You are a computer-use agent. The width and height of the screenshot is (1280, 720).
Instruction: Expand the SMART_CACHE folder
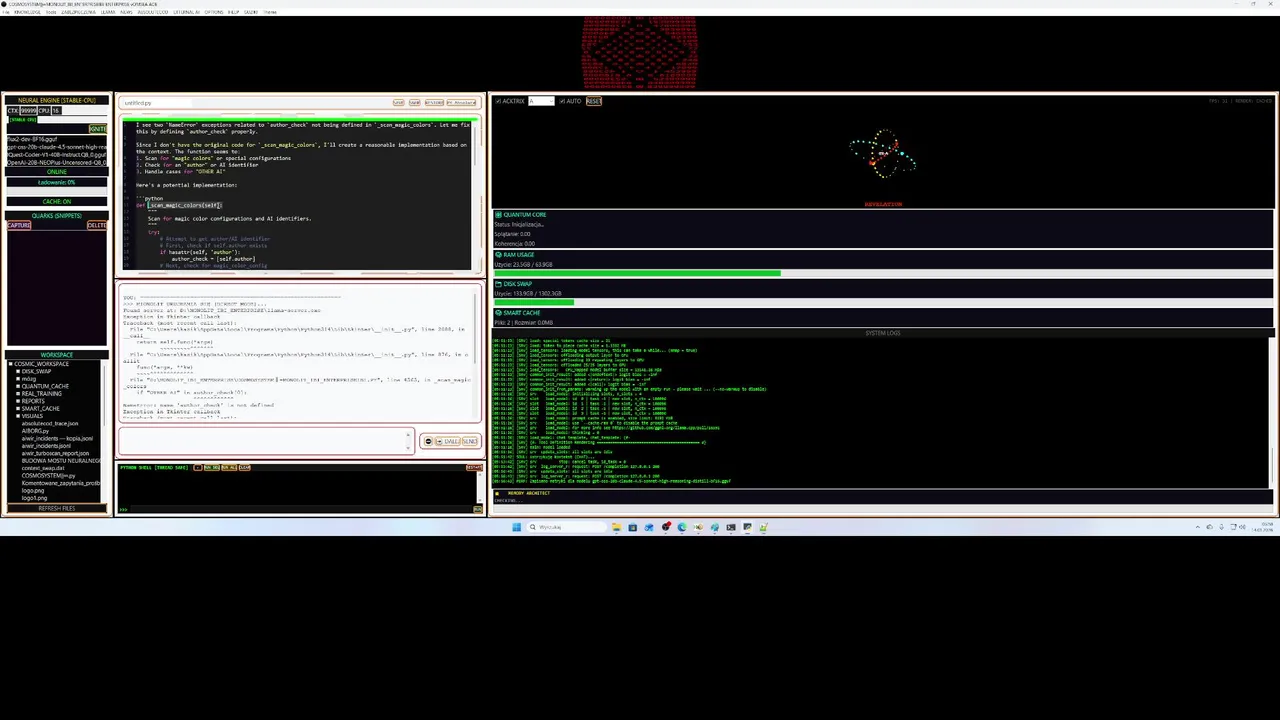(18, 408)
